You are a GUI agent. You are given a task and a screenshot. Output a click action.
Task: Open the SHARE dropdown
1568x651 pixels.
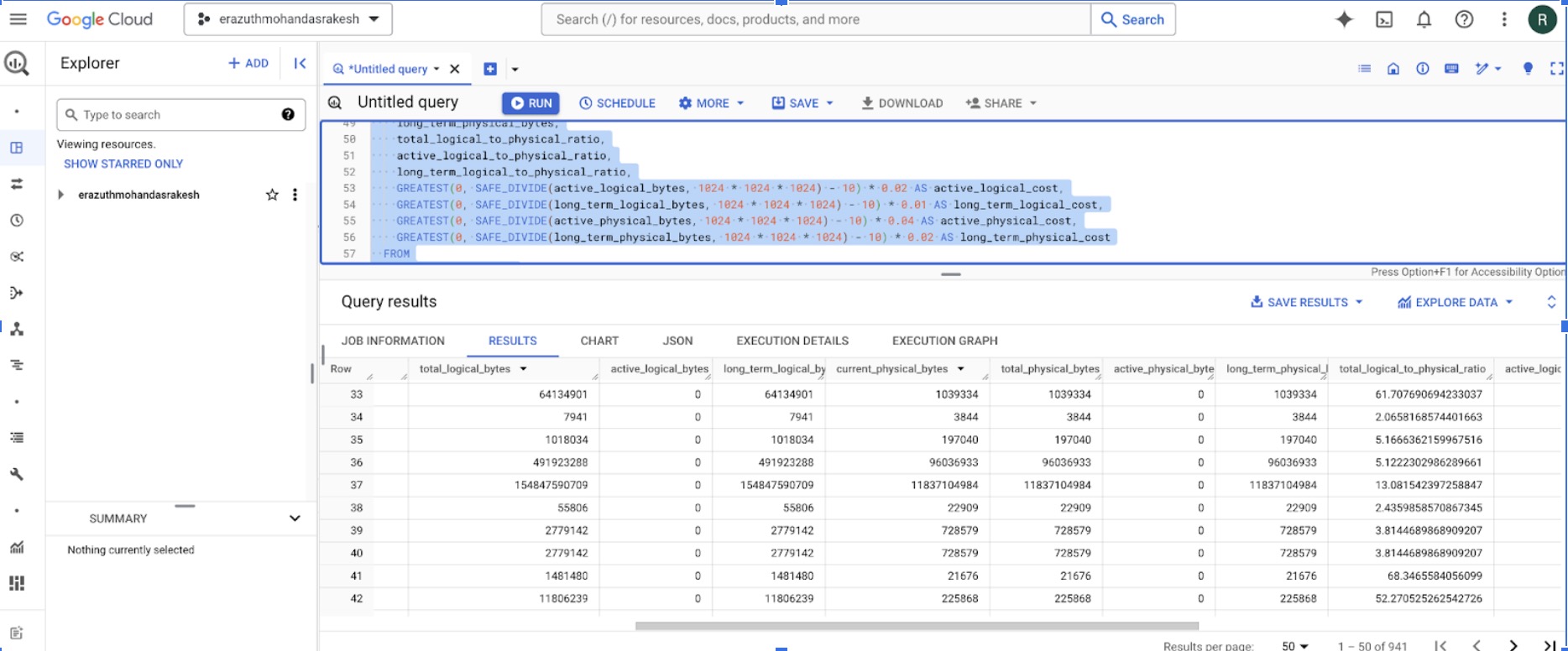click(1001, 103)
